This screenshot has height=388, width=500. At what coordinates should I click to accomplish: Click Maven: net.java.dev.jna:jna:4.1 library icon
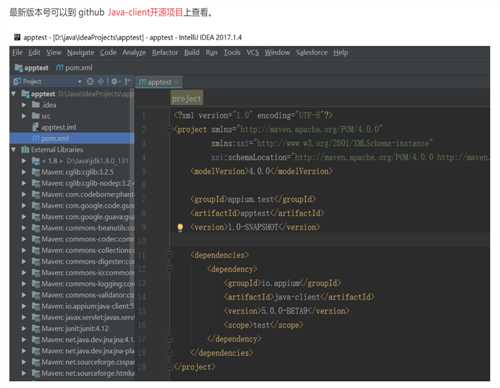36,340
